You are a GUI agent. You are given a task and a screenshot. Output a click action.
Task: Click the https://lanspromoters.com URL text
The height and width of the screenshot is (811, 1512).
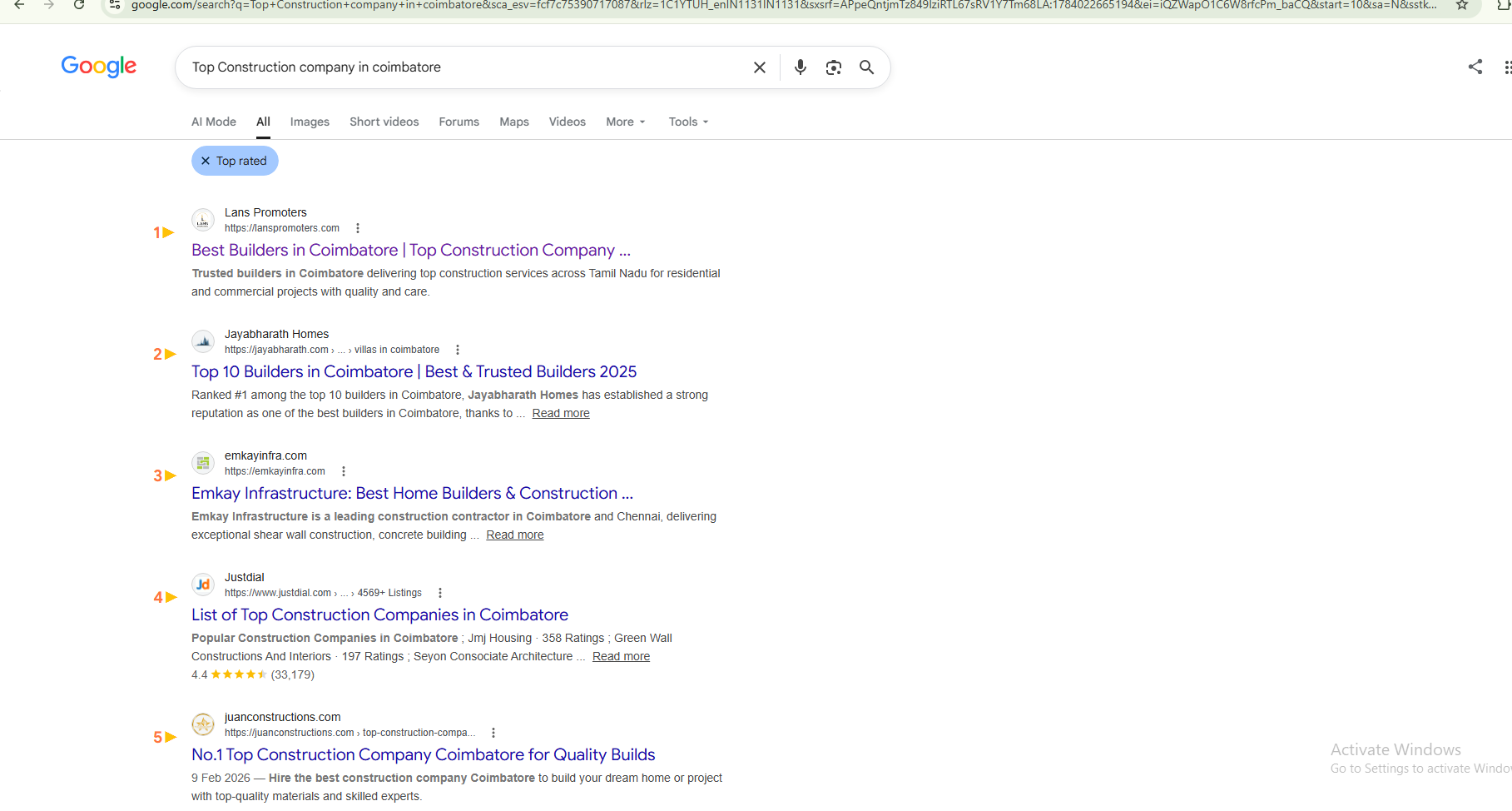[x=282, y=228]
